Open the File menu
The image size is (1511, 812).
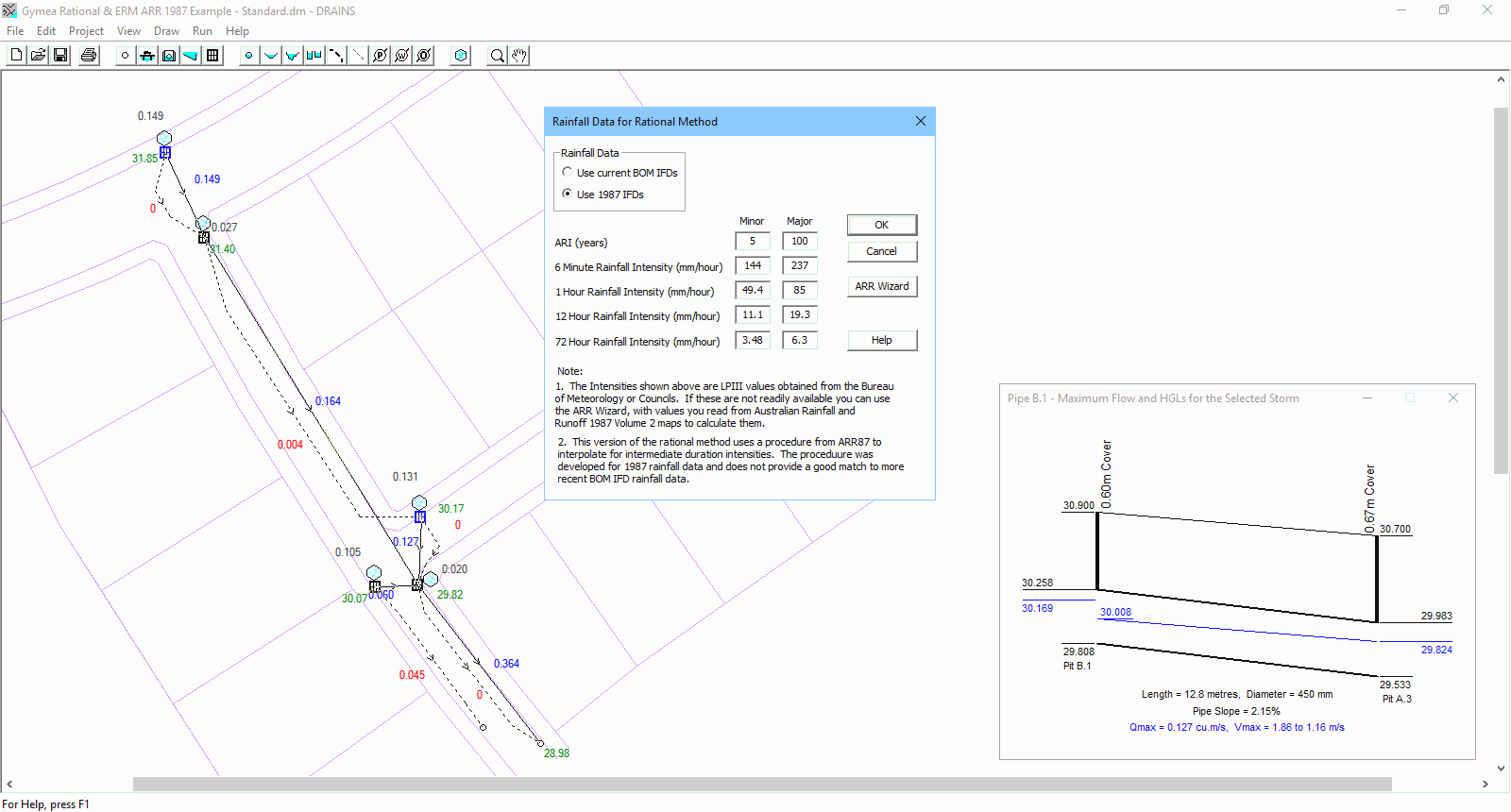pyautogui.click(x=15, y=31)
